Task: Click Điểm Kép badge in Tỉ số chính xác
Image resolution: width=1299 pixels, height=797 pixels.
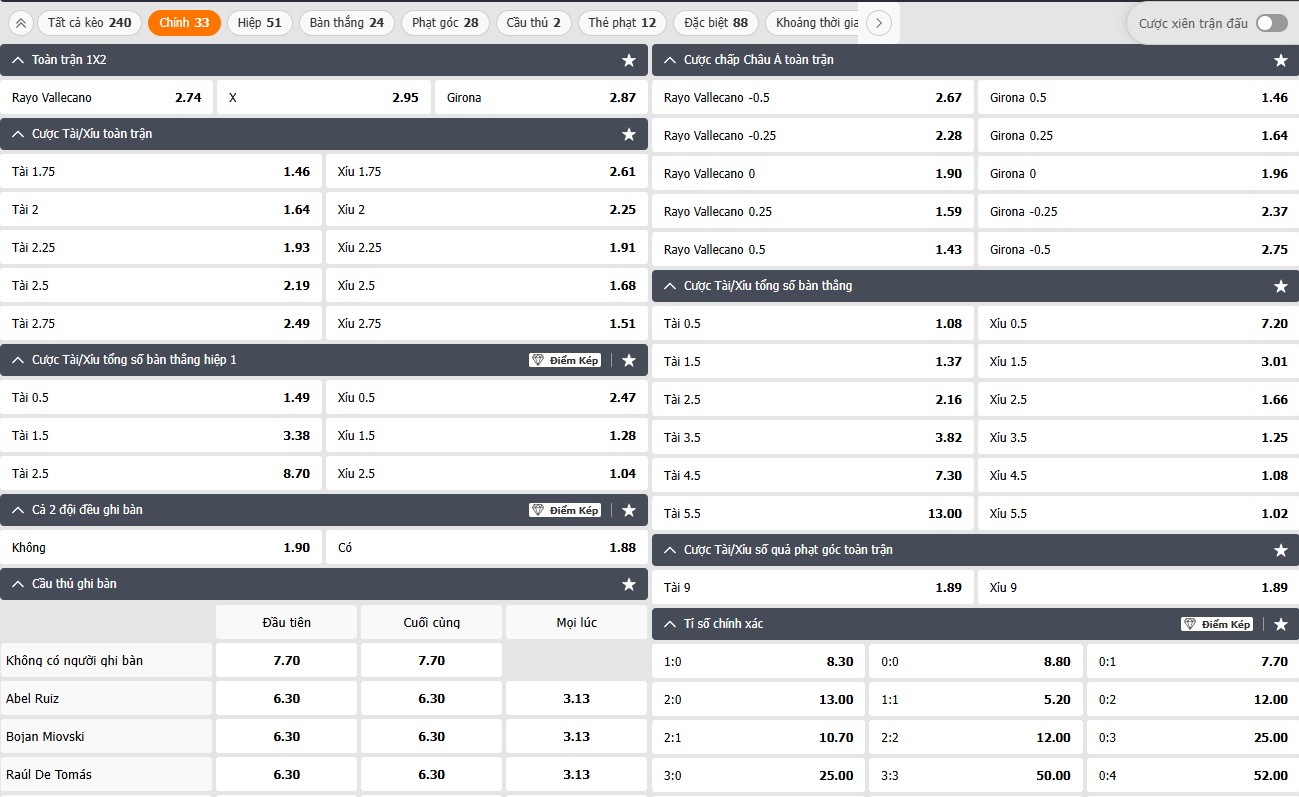Action: tap(1217, 624)
